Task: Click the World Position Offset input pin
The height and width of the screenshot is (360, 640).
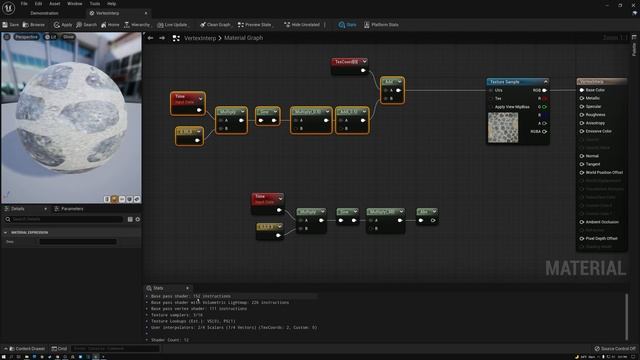Action: point(582,173)
